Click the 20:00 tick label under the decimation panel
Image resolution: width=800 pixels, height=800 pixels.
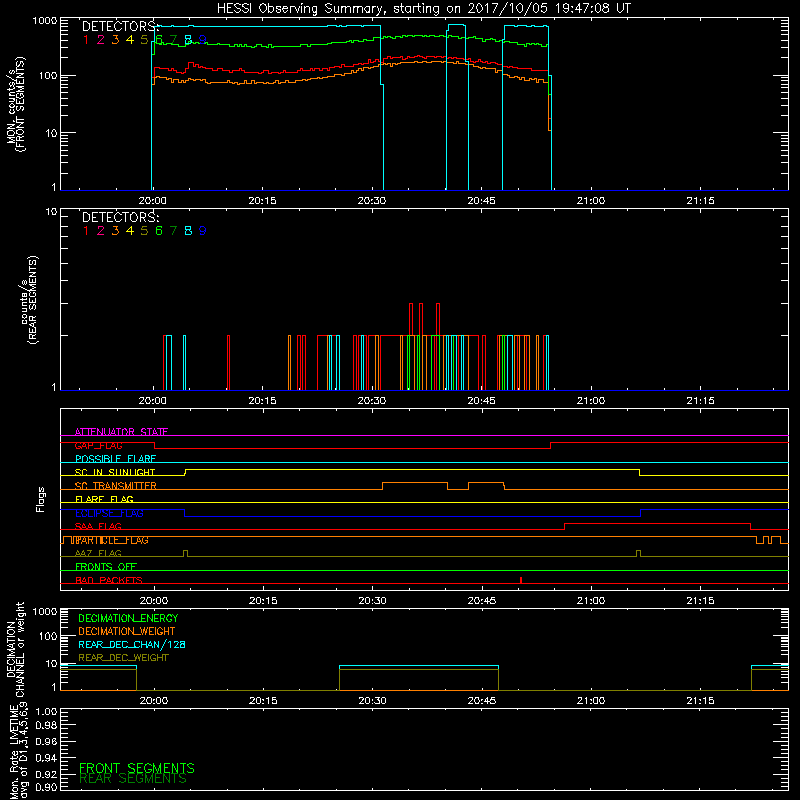(x=154, y=701)
